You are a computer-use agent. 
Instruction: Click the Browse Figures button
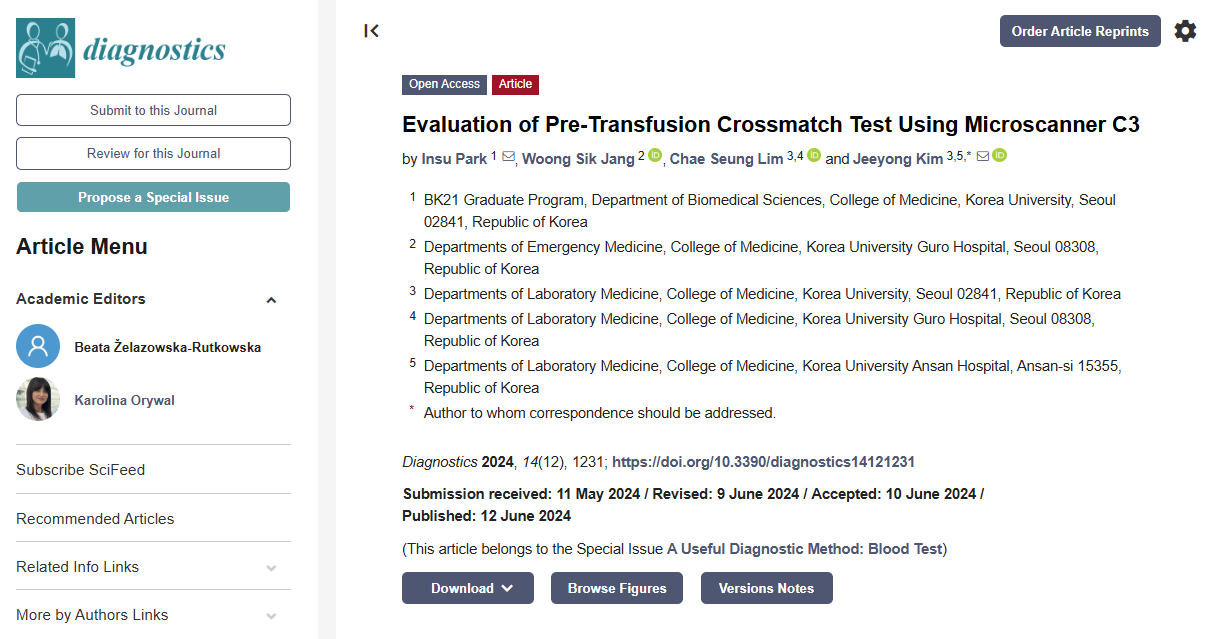pos(617,588)
